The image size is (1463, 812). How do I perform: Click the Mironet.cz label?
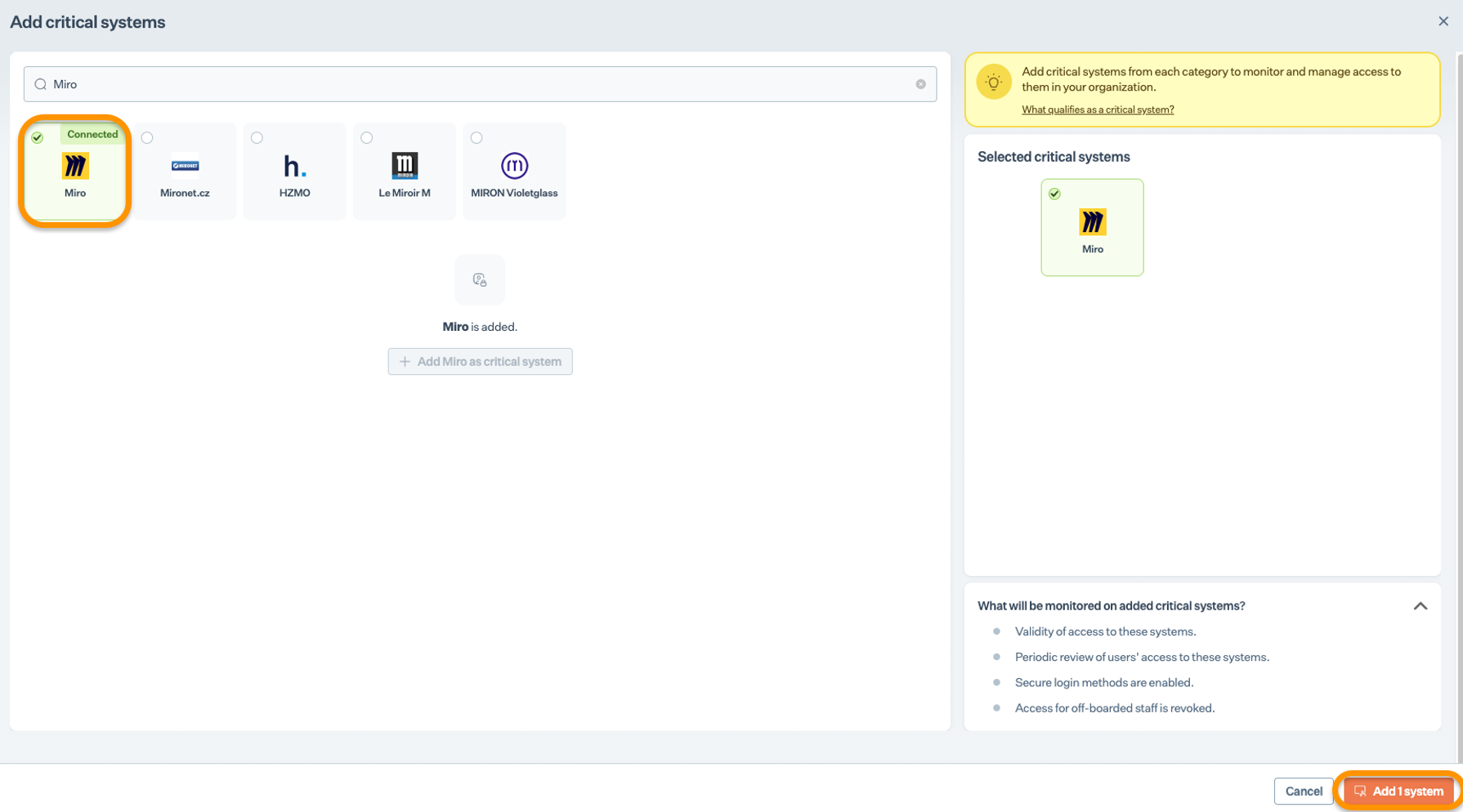185,193
